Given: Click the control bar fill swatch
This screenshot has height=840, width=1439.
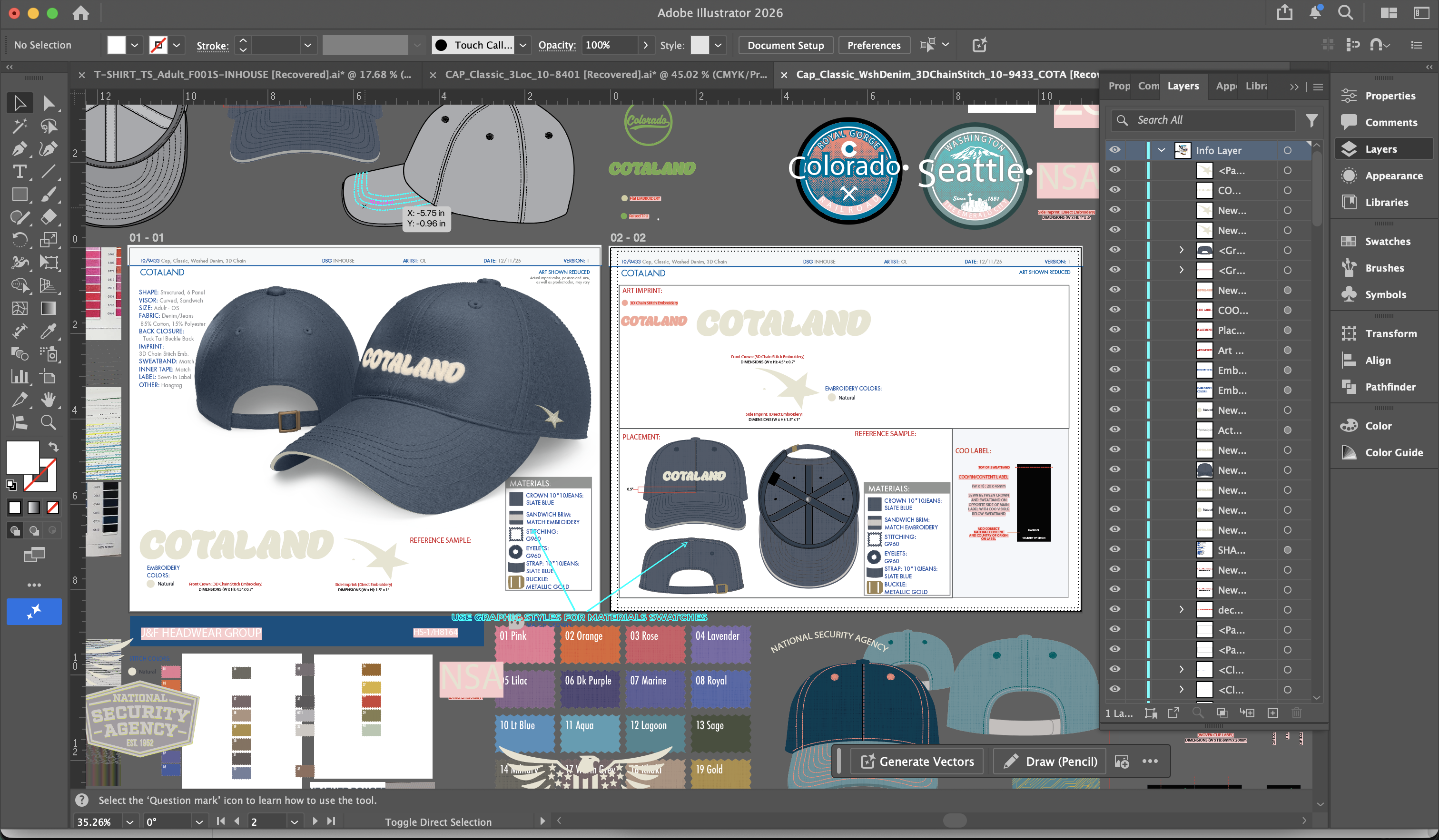Looking at the screenshot, I should (x=117, y=45).
